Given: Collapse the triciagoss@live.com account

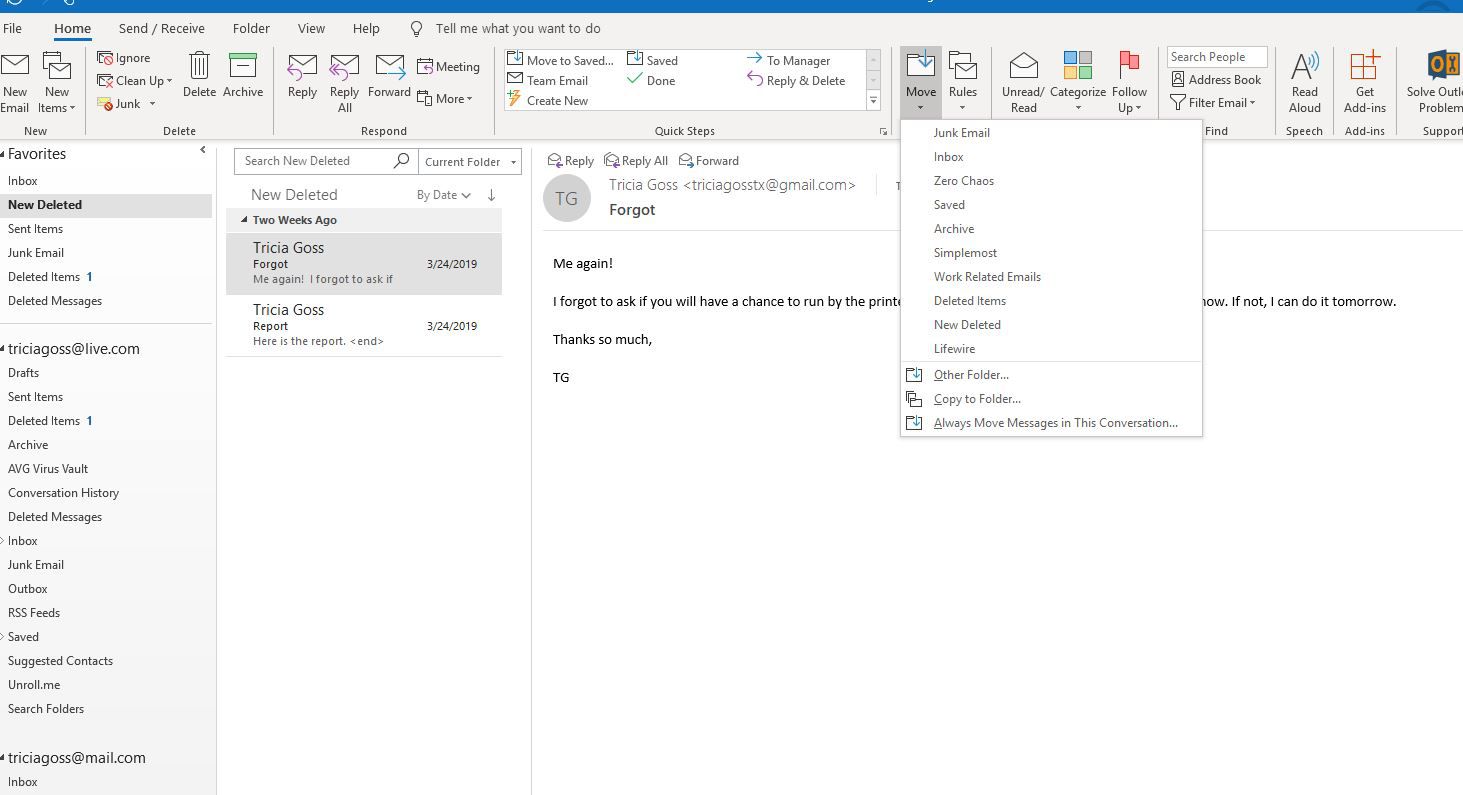Looking at the screenshot, I should coord(3,349).
